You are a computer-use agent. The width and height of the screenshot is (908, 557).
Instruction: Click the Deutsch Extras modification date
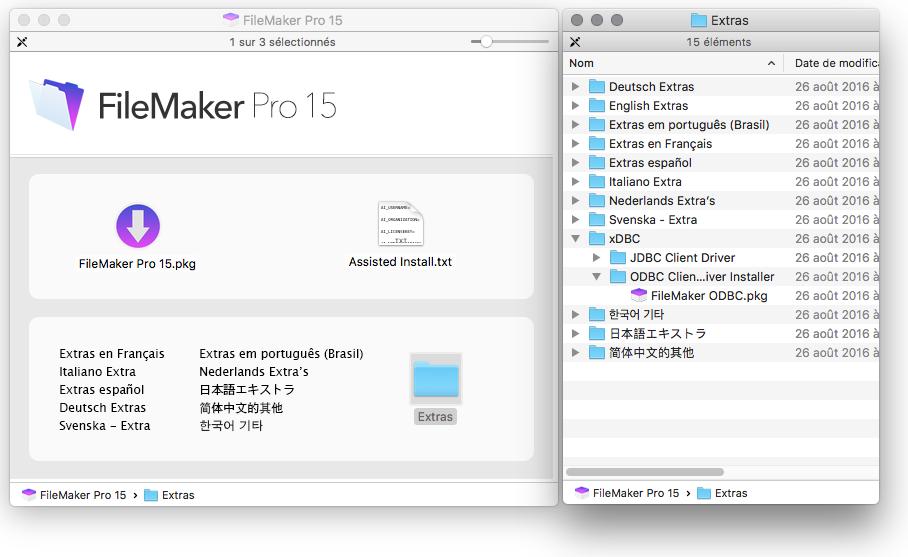click(836, 86)
